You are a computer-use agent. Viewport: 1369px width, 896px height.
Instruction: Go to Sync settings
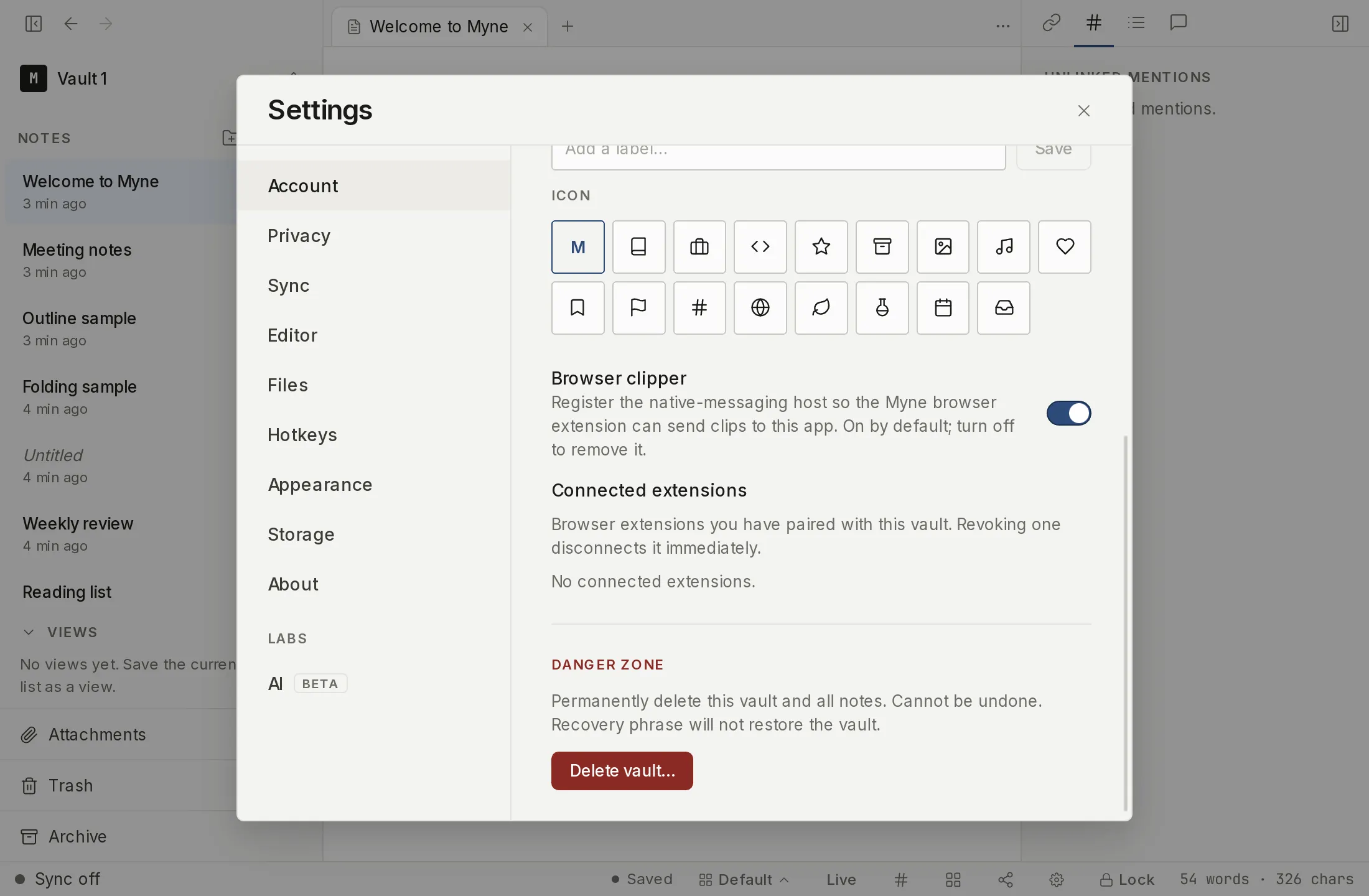click(x=373, y=286)
